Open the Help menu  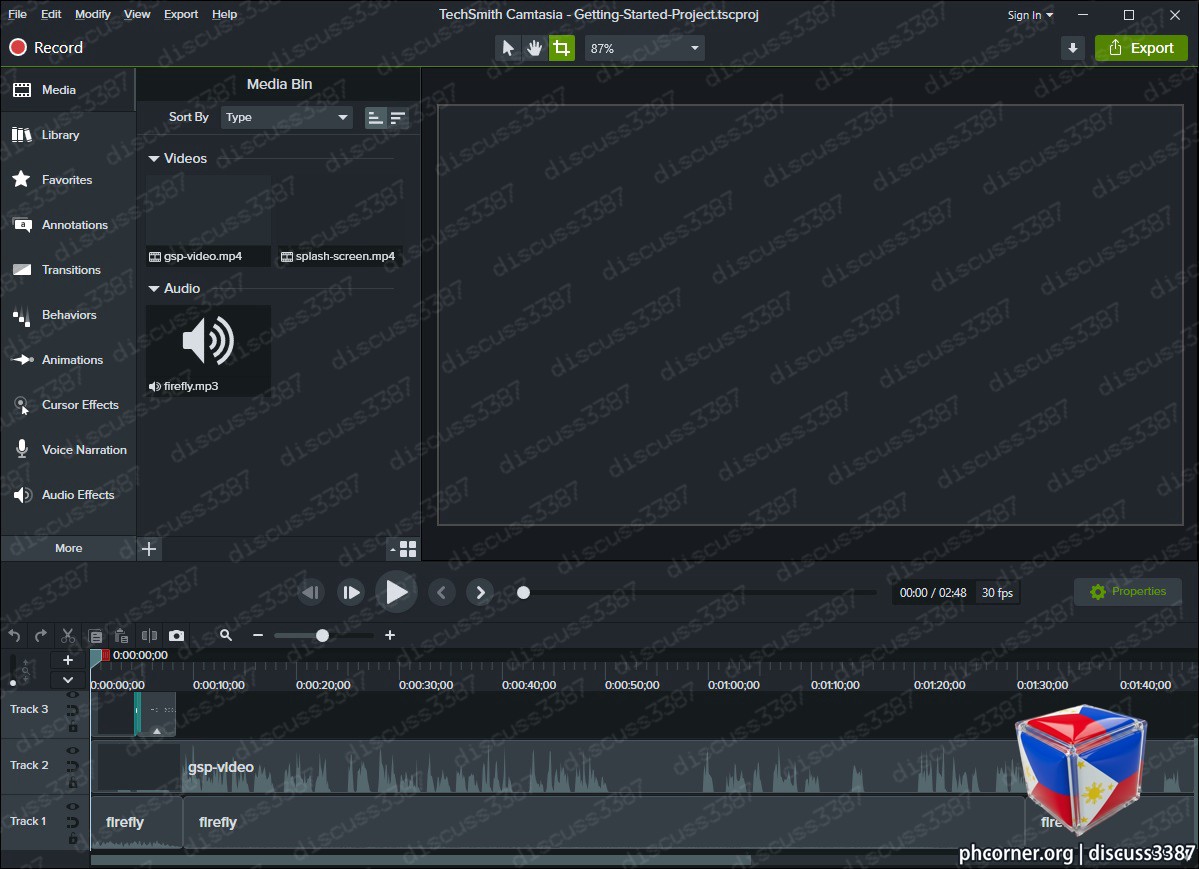click(x=224, y=14)
